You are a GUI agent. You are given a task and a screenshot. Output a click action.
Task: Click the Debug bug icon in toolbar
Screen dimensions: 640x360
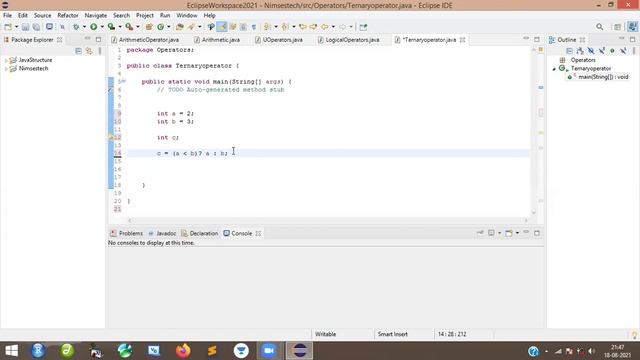[76, 27]
